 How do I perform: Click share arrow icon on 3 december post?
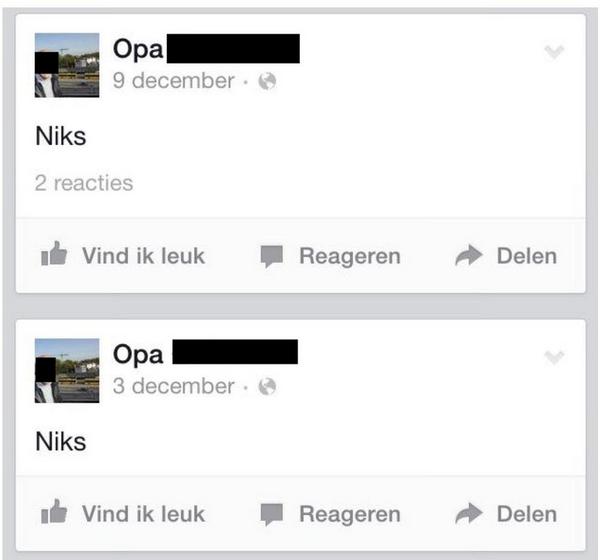pos(469,513)
